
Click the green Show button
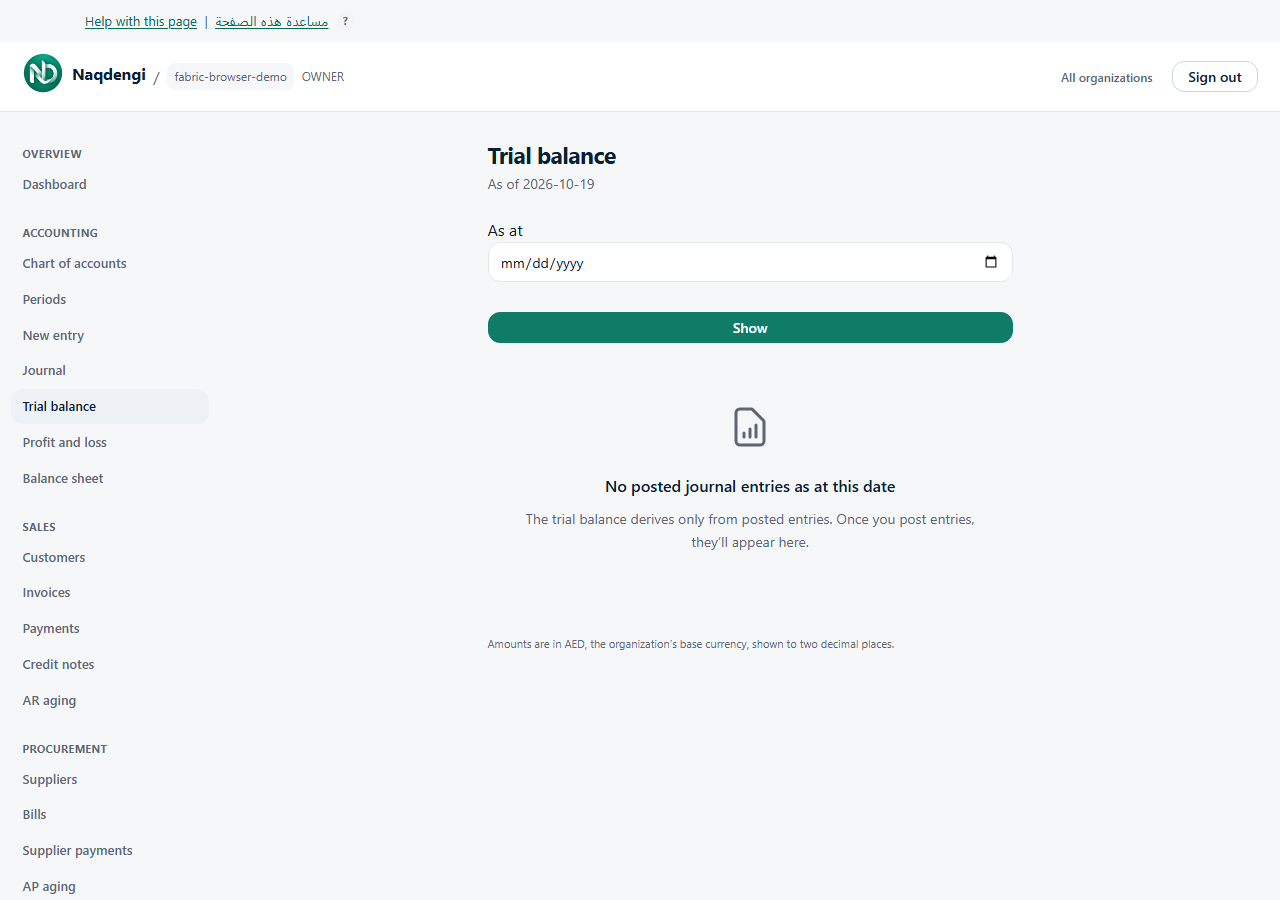click(x=750, y=328)
